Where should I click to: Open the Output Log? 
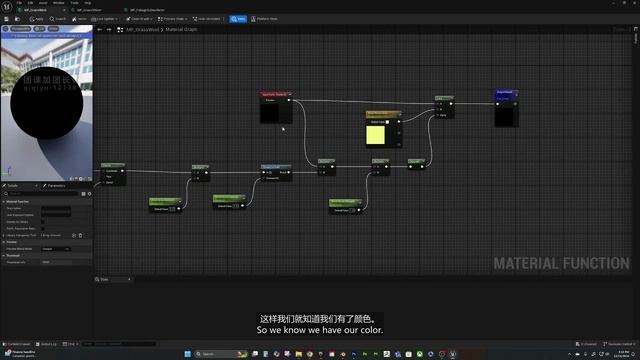point(46,344)
